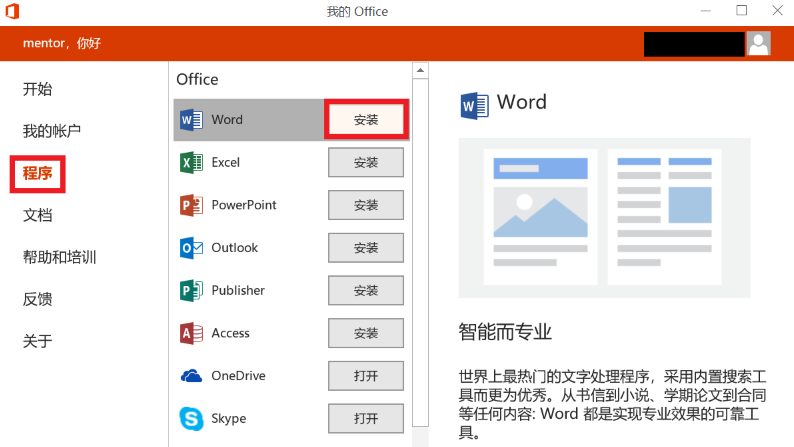Click the Word row label in the list
Viewport: 794px width, 447px height.
pos(227,119)
